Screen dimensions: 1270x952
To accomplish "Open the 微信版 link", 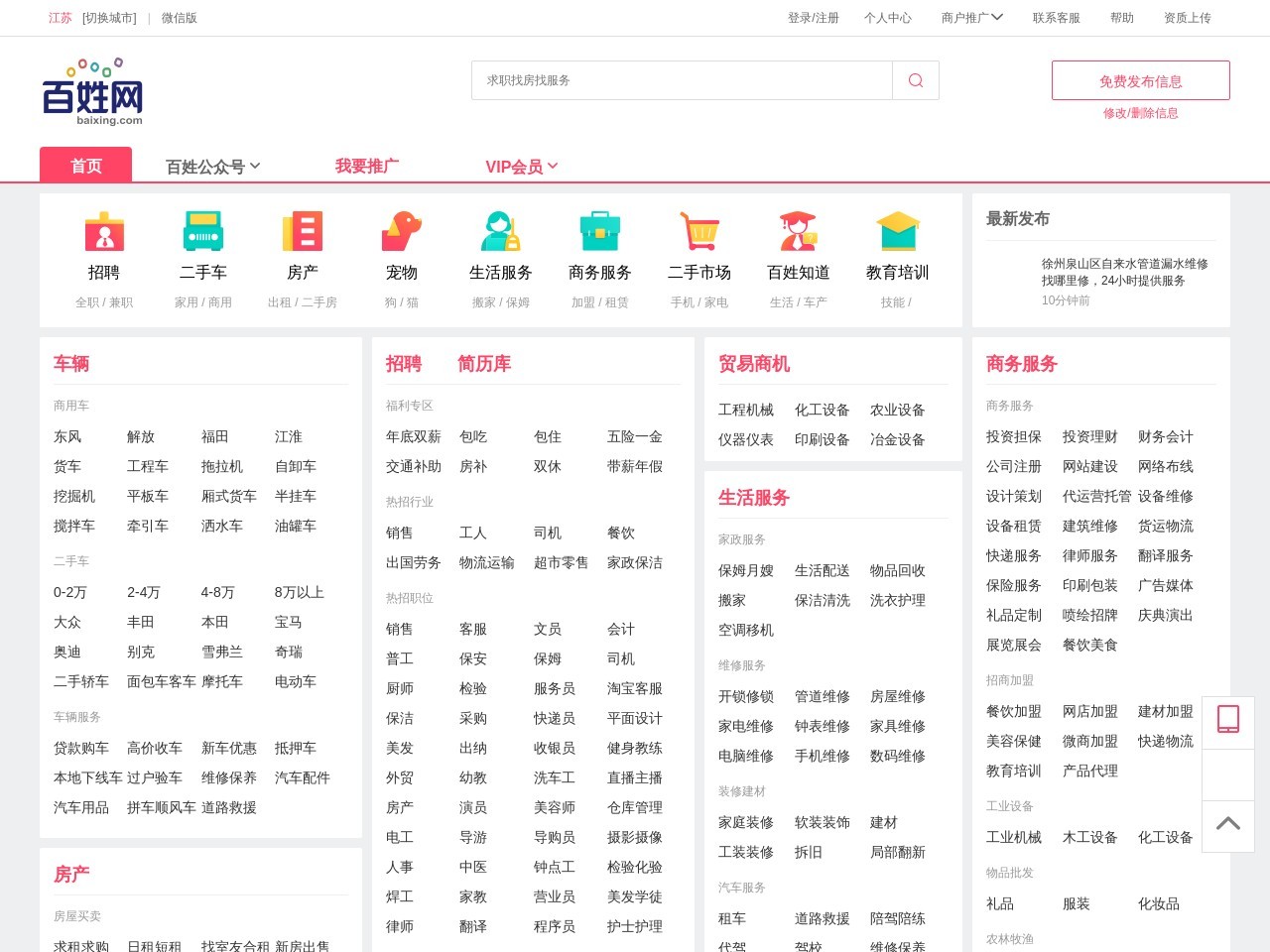I will pyautogui.click(x=180, y=18).
